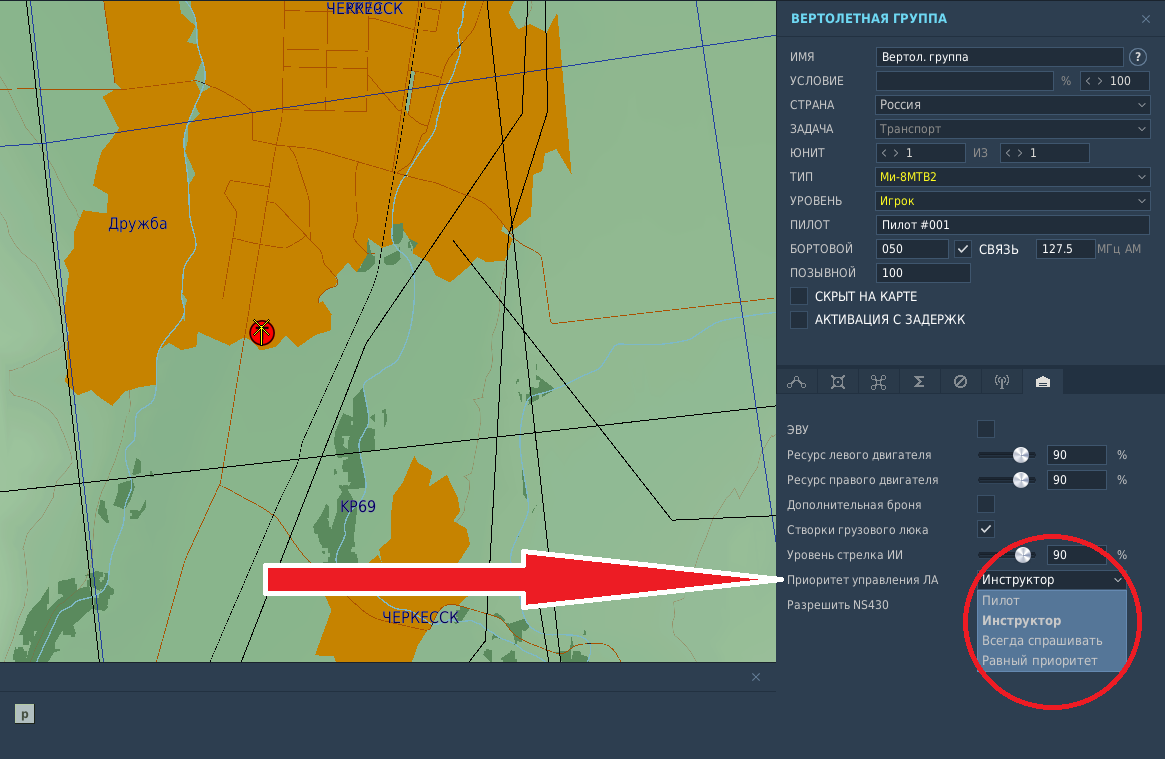Open the route waypoints tab icon
The width and height of the screenshot is (1165, 759).
tap(796, 382)
